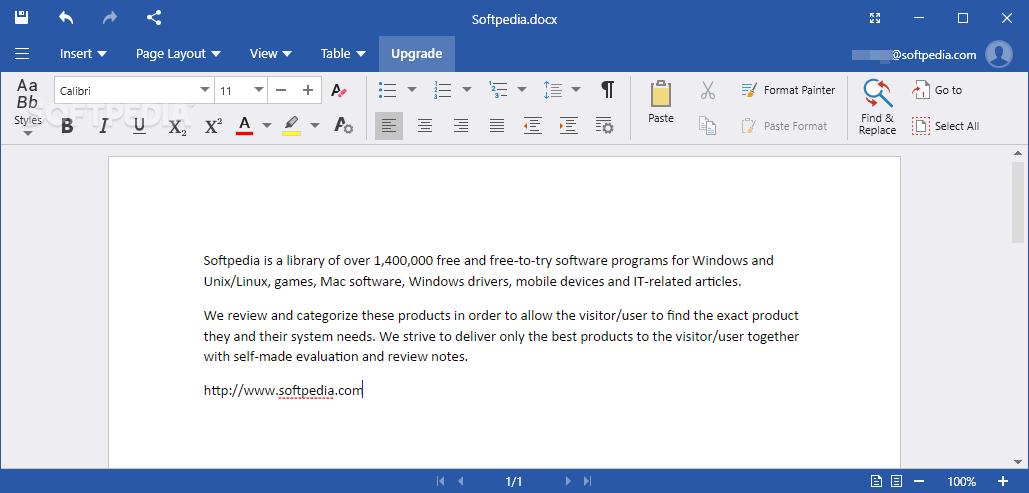Decrease font size with minus button
Image resolution: width=1029 pixels, height=493 pixels.
281,91
